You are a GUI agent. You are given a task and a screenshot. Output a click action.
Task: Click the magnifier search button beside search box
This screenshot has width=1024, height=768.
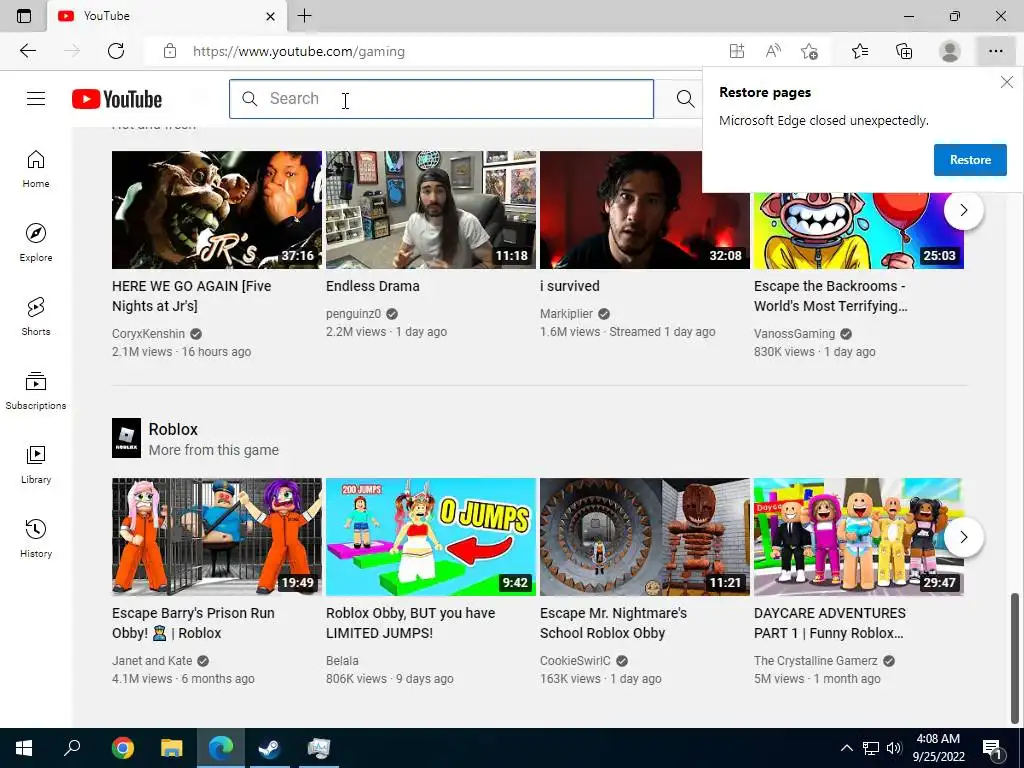click(685, 99)
